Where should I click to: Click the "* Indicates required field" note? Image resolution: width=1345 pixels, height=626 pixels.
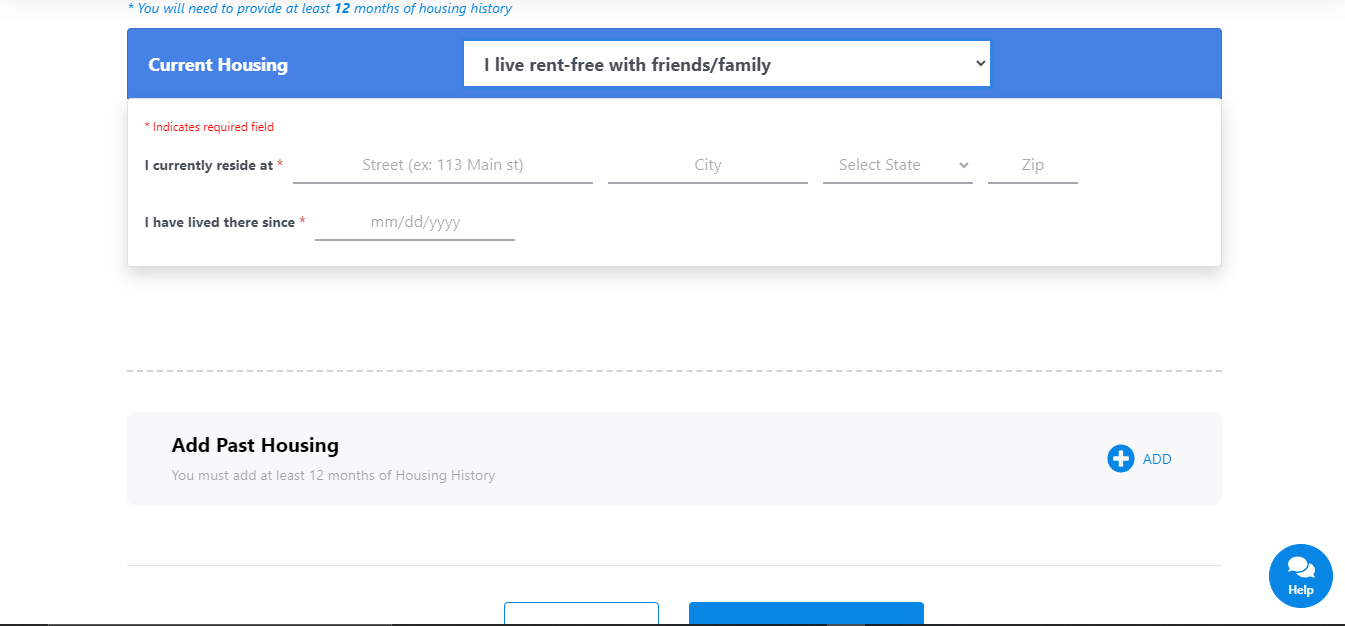209,127
